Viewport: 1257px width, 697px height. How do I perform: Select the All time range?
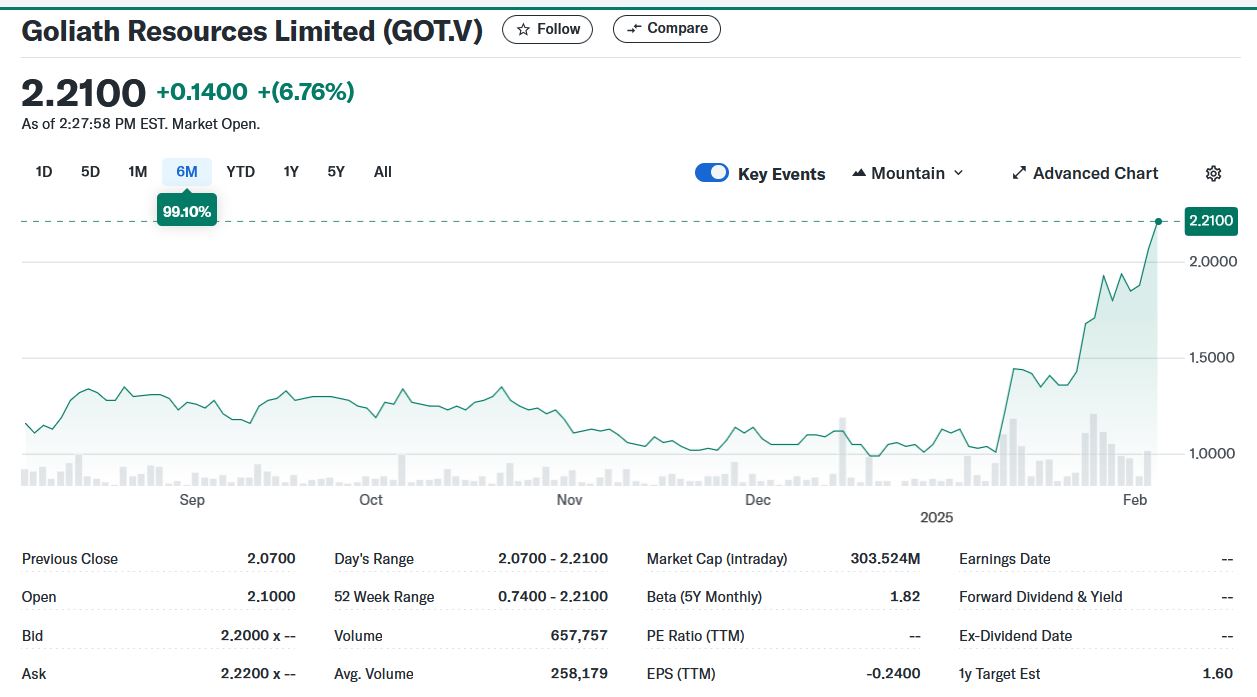[383, 172]
